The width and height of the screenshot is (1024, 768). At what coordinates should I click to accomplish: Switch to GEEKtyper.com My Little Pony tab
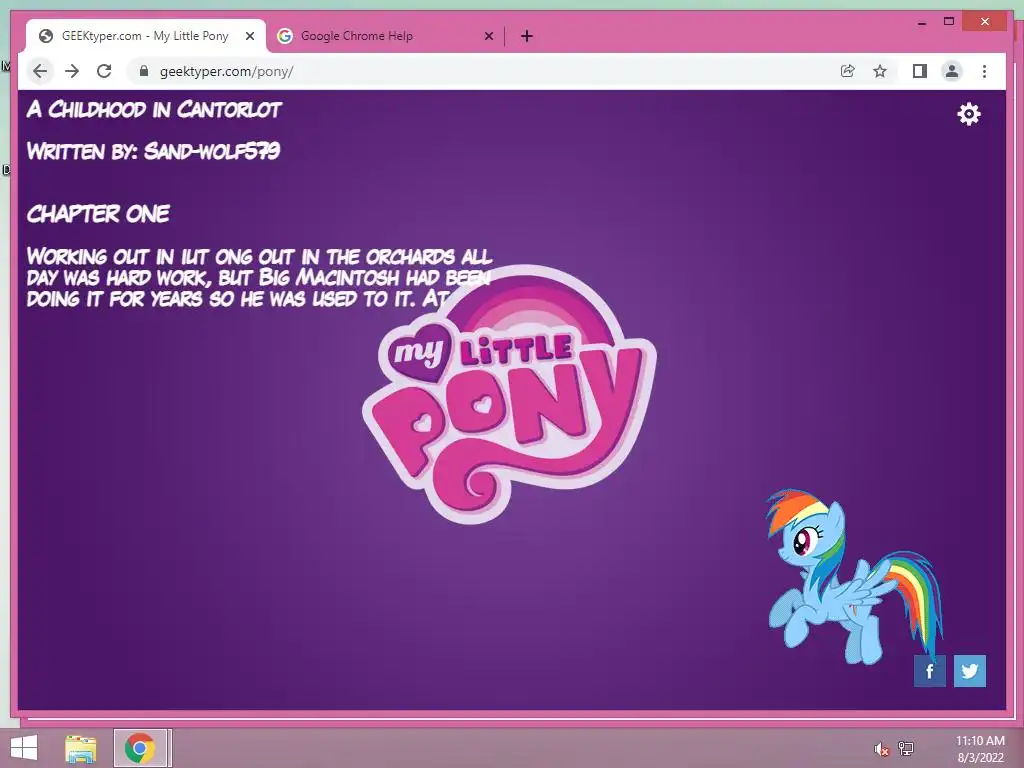click(x=146, y=36)
